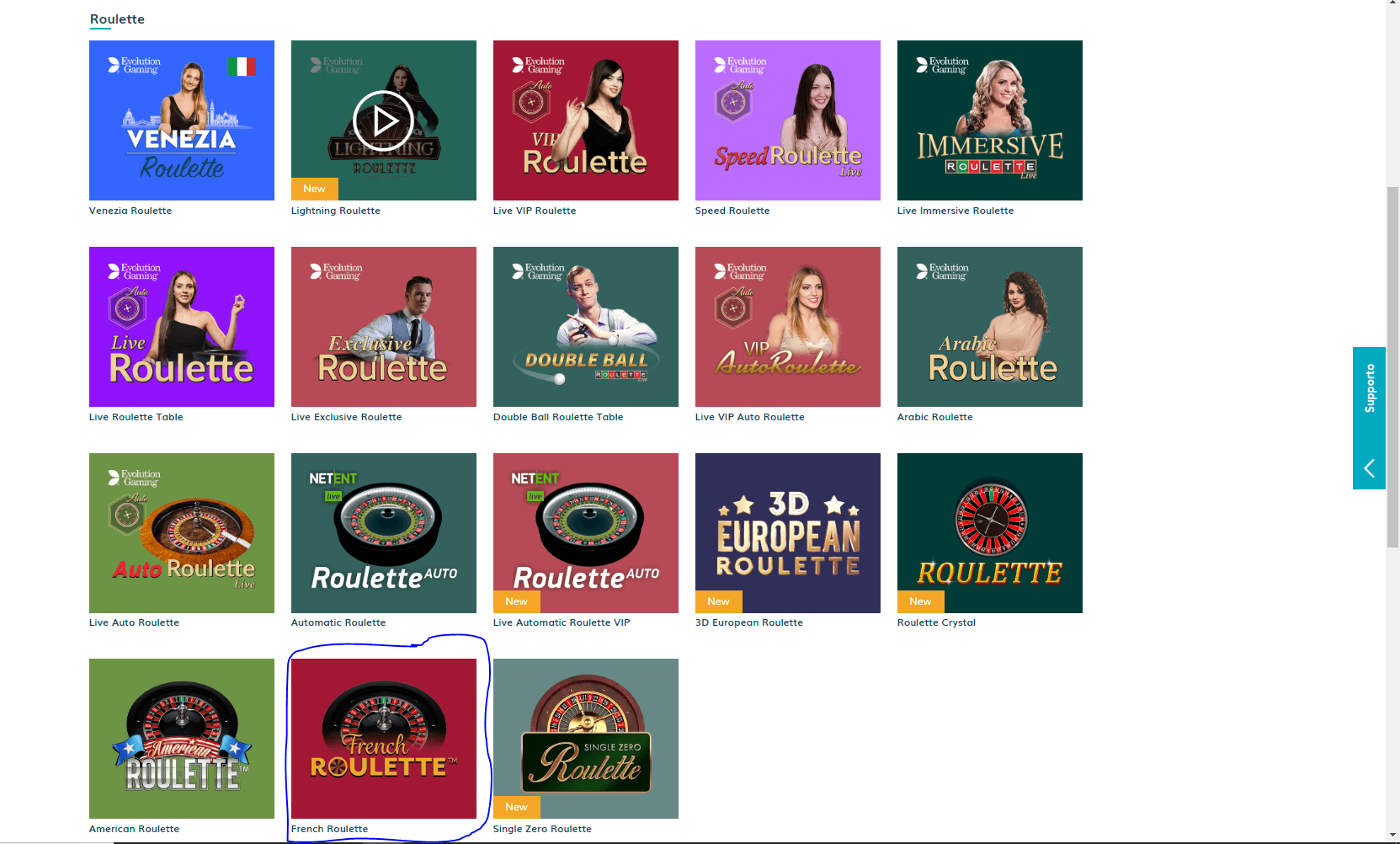Open the American Roulette tile

[x=182, y=739]
